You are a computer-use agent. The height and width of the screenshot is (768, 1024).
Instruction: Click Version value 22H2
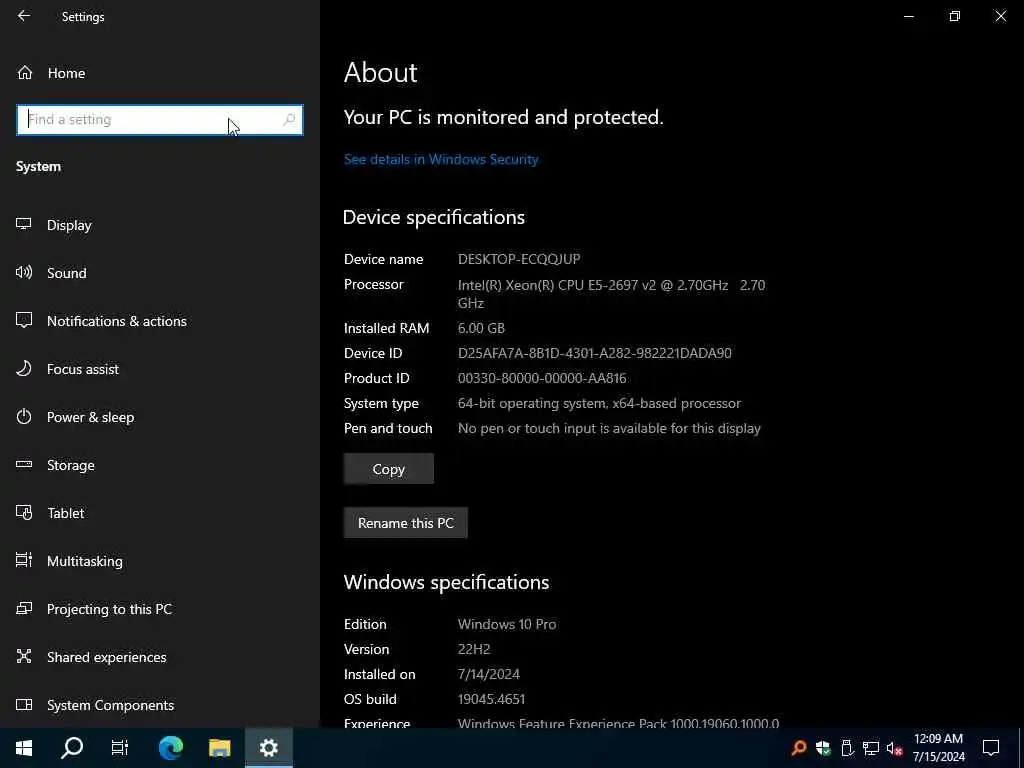pyautogui.click(x=474, y=649)
